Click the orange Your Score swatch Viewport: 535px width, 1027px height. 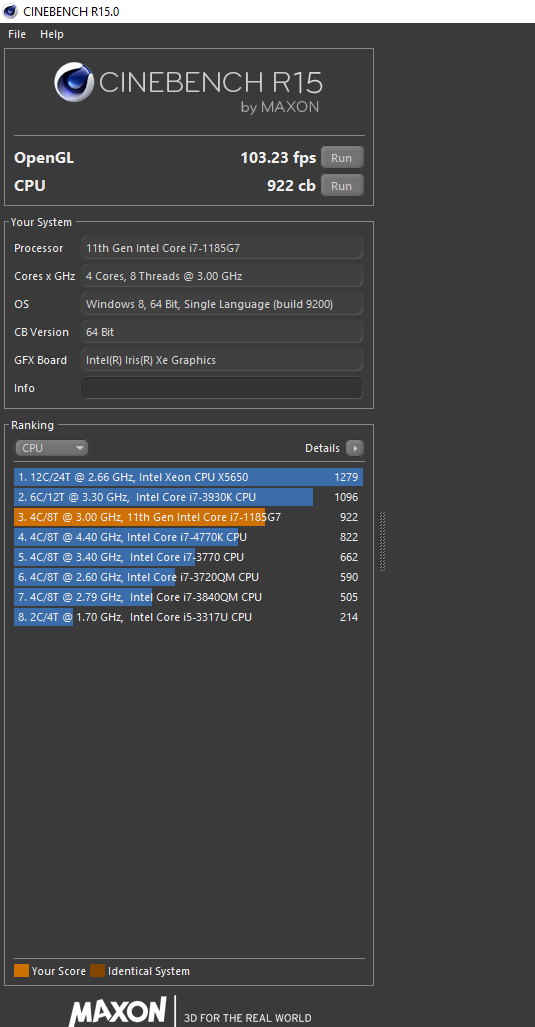point(22,971)
